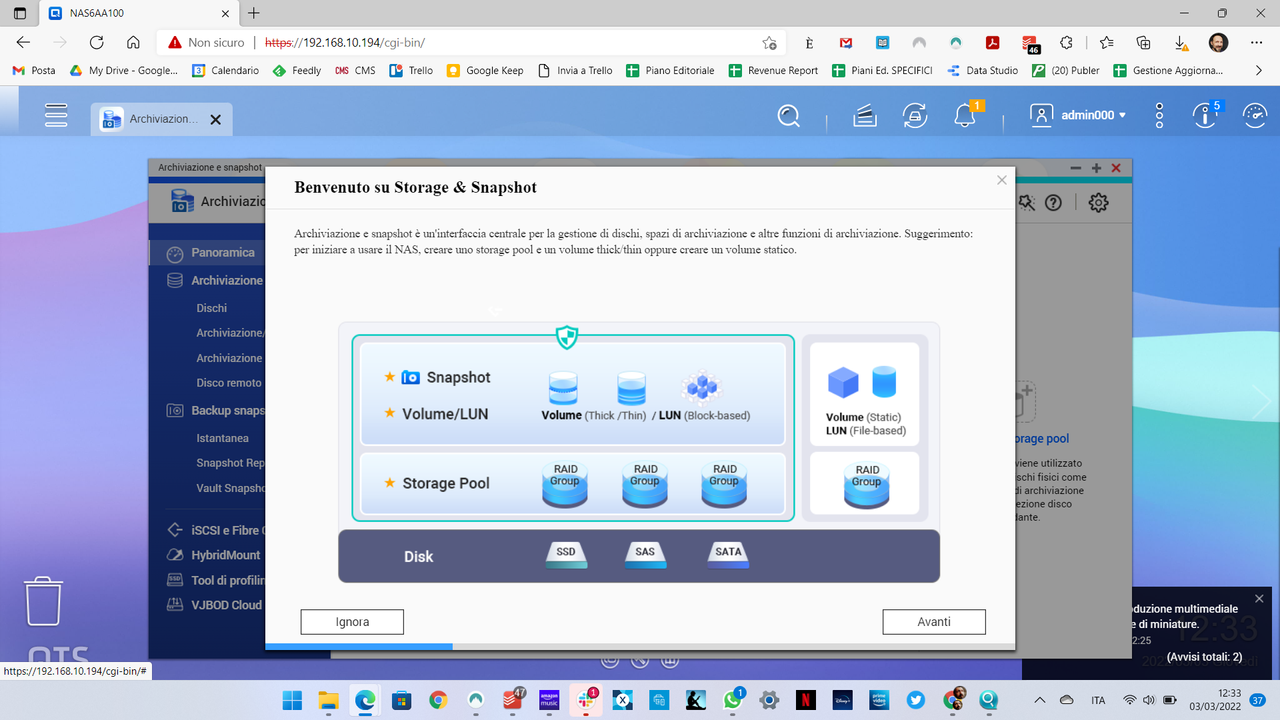The image size is (1280, 720).
Task: Open the QTS resource monitor dashboard icon
Action: point(1254,116)
